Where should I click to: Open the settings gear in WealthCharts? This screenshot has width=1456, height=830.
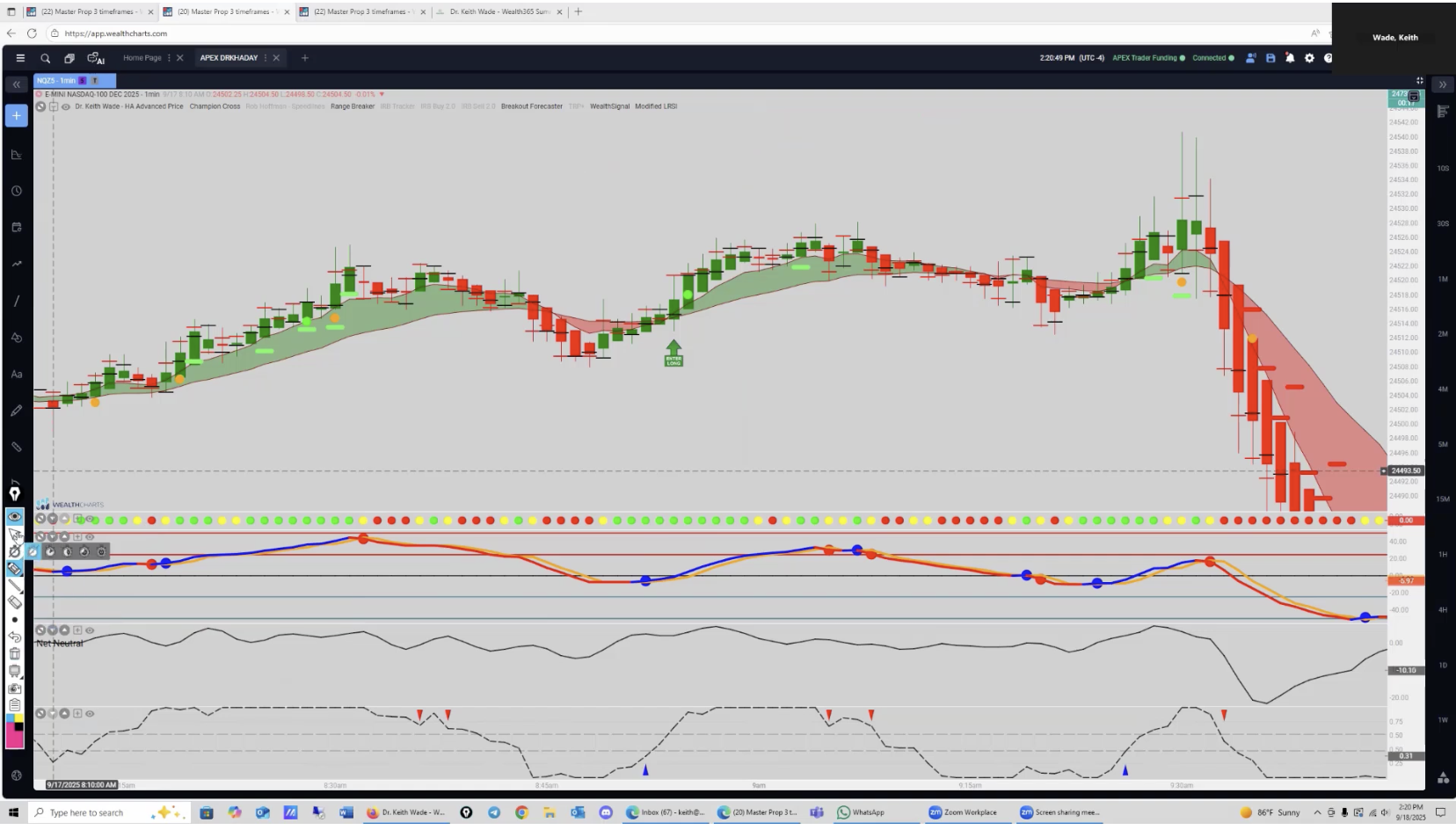(x=1309, y=58)
